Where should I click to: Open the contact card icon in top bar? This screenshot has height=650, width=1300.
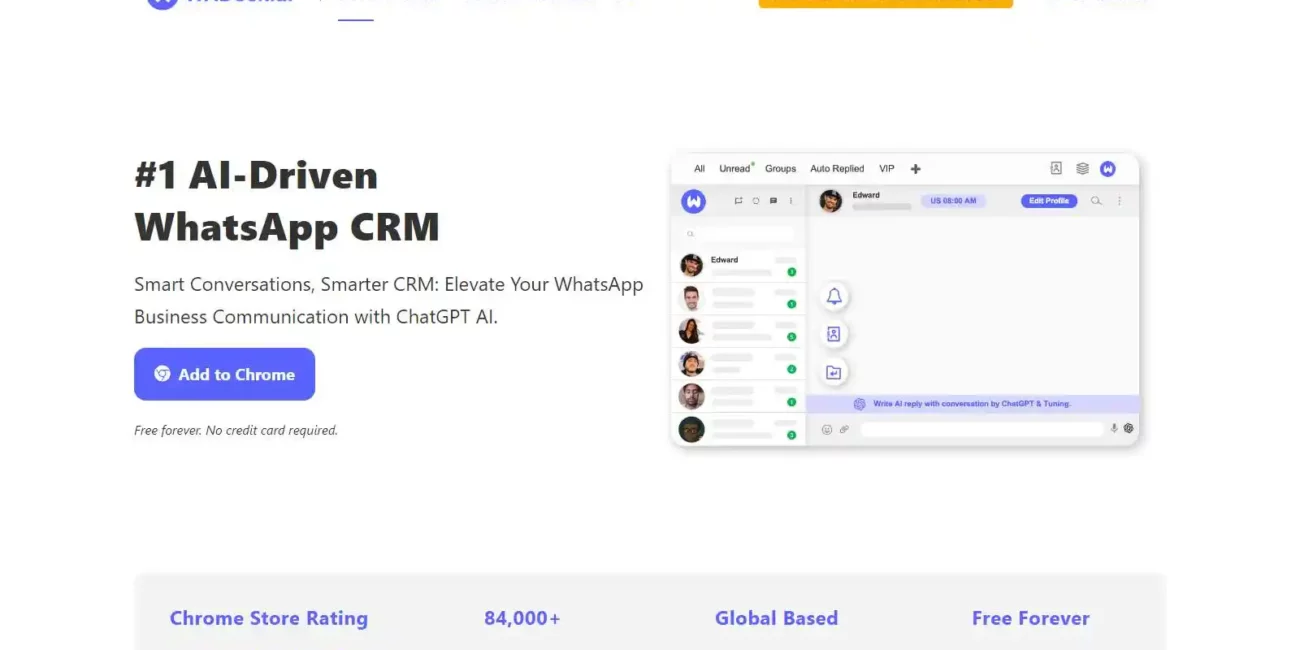tap(1056, 168)
